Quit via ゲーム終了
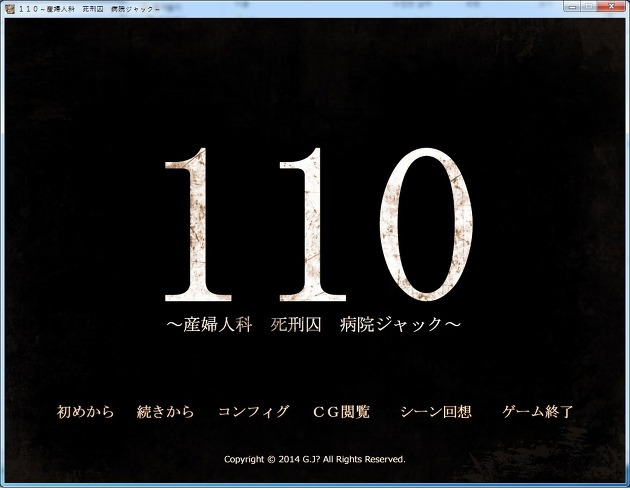The width and height of the screenshot is (630, 490). (538, 412)
